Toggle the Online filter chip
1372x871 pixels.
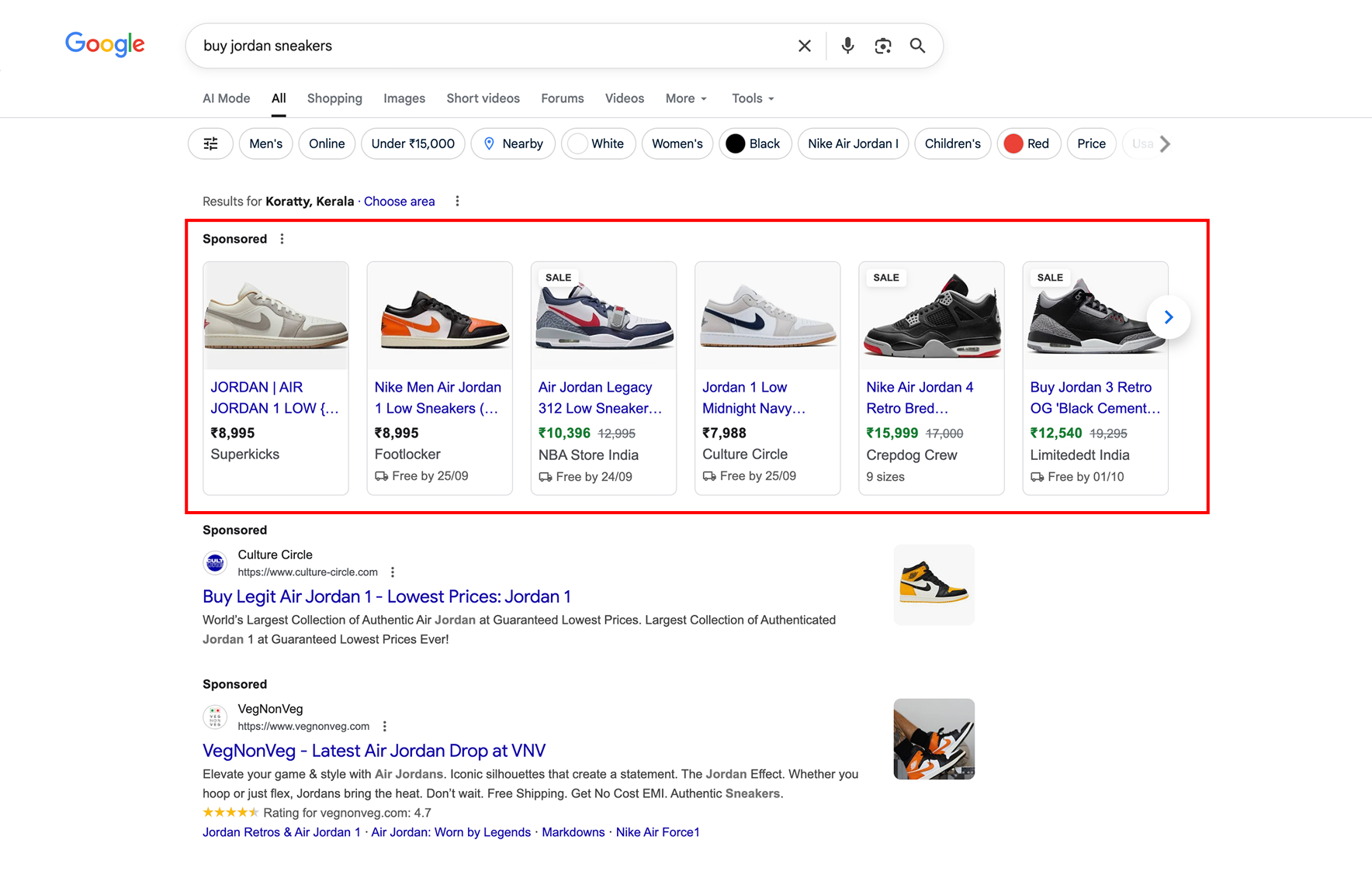(327, 143)
